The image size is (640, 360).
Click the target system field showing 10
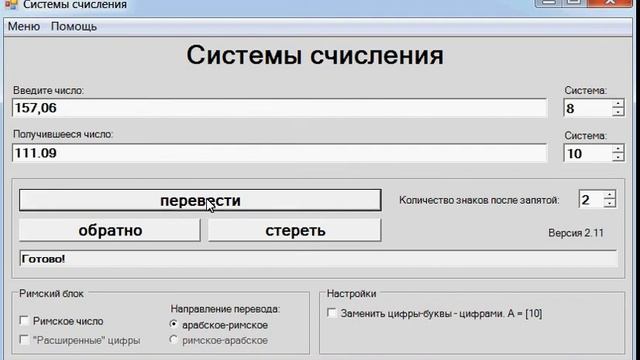pos(588,153)
